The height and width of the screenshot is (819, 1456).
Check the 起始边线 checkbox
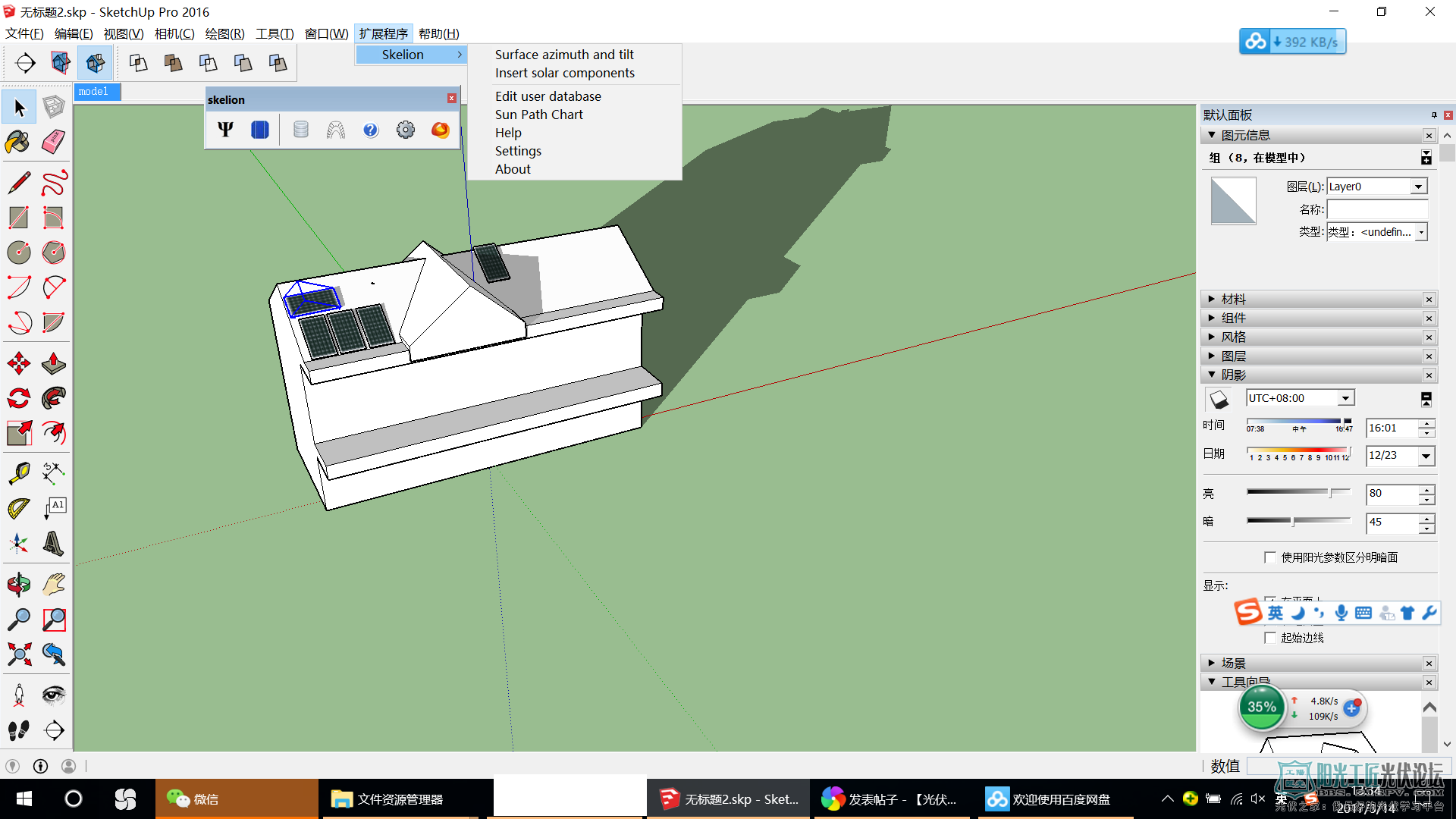pyautogui.click(x=1270, y=638)
